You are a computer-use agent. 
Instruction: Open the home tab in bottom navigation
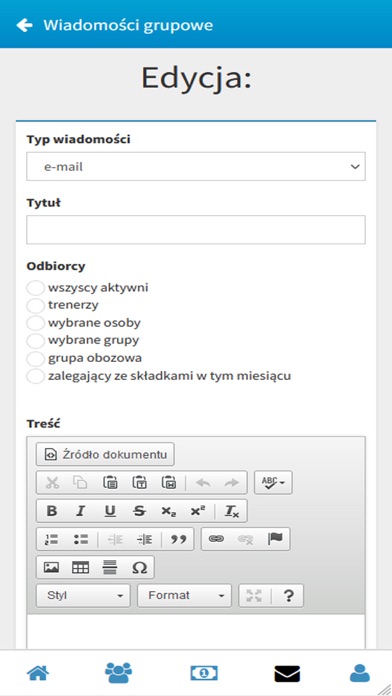pos(38,673)
